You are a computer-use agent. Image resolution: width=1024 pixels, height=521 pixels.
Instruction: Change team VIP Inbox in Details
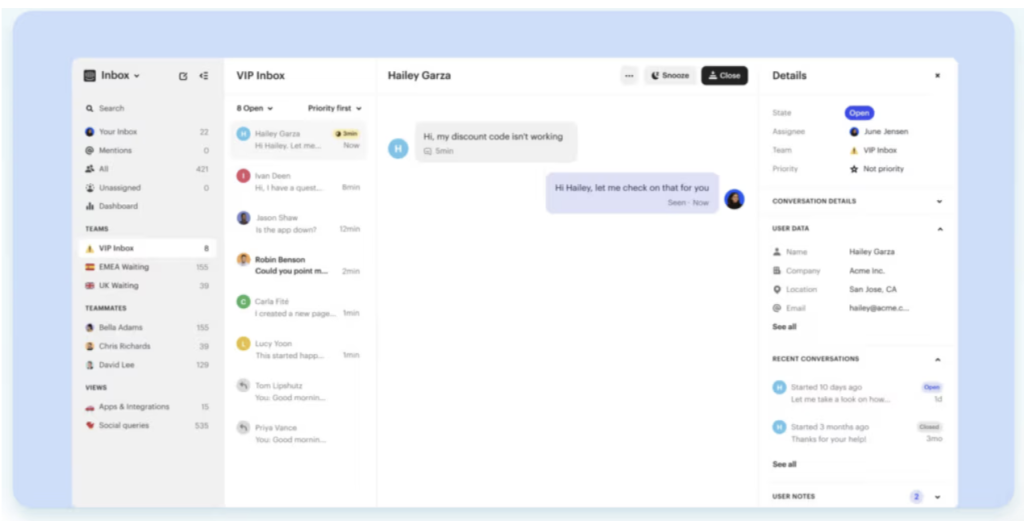pos(873,150)
